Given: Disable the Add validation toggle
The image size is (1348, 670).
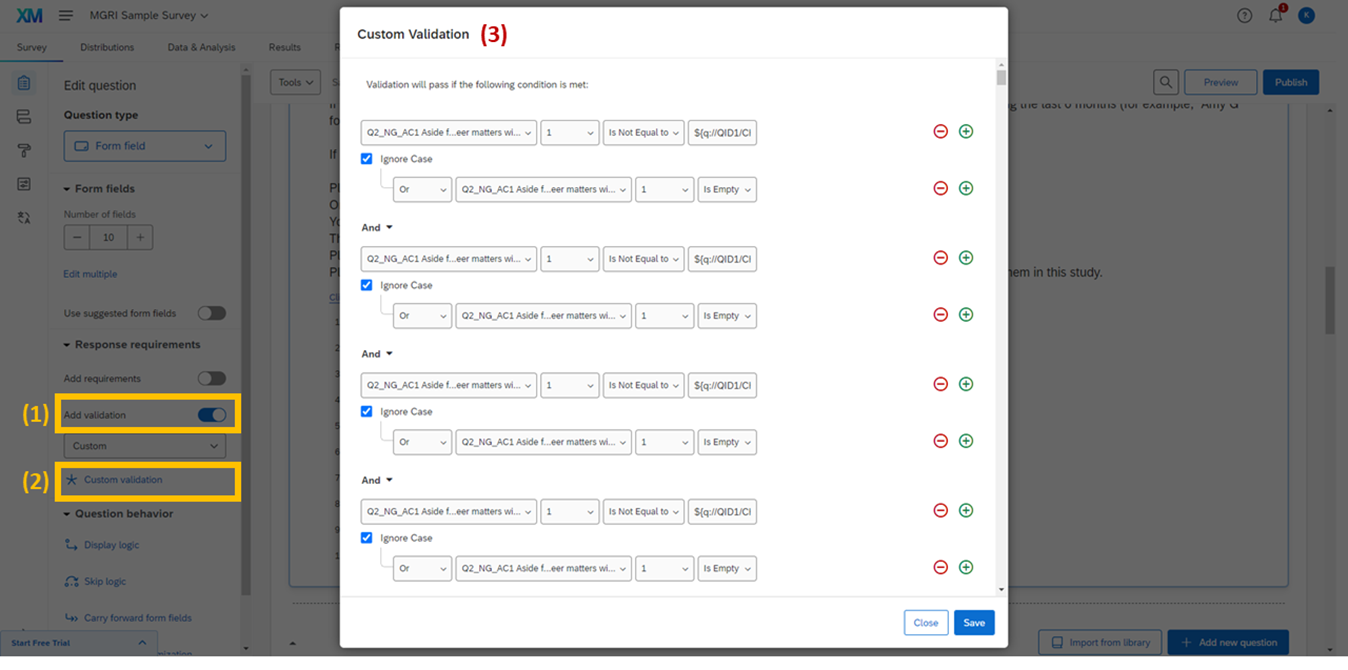Looking at the screenshot, I should [211, 414].
